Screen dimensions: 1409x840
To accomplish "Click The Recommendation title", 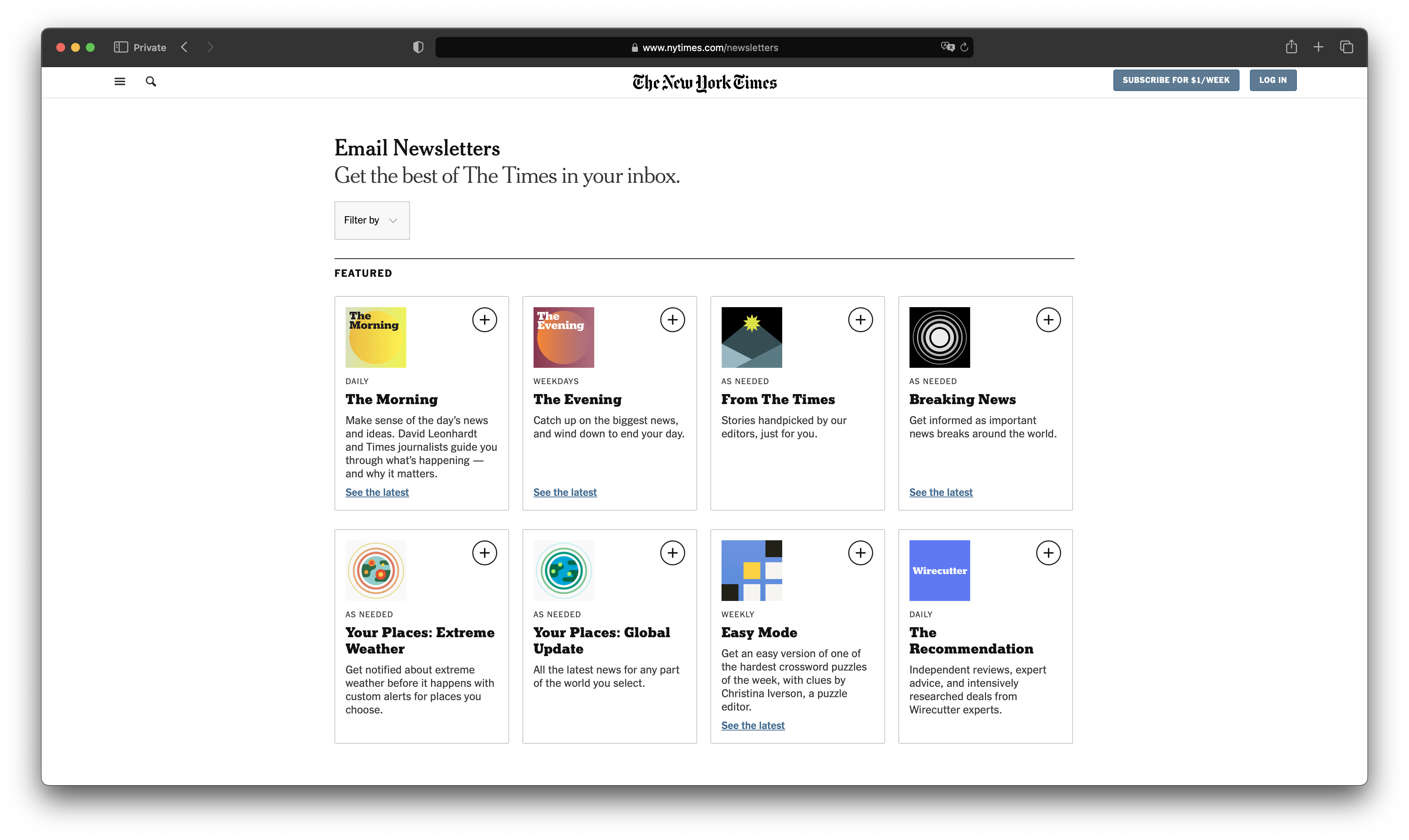I will pos(971,641).
